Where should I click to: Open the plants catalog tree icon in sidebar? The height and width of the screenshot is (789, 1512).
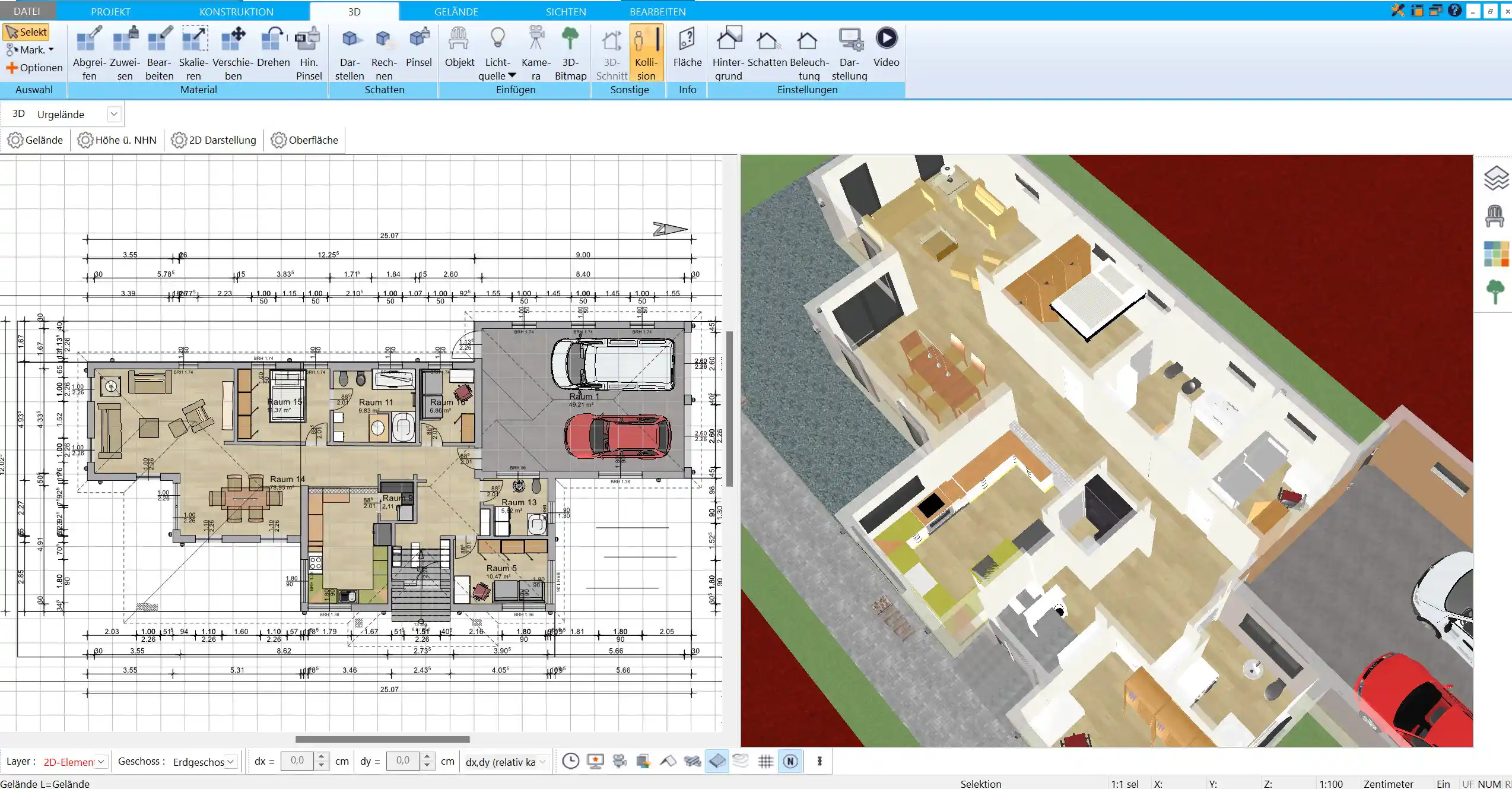[1495, 292]
